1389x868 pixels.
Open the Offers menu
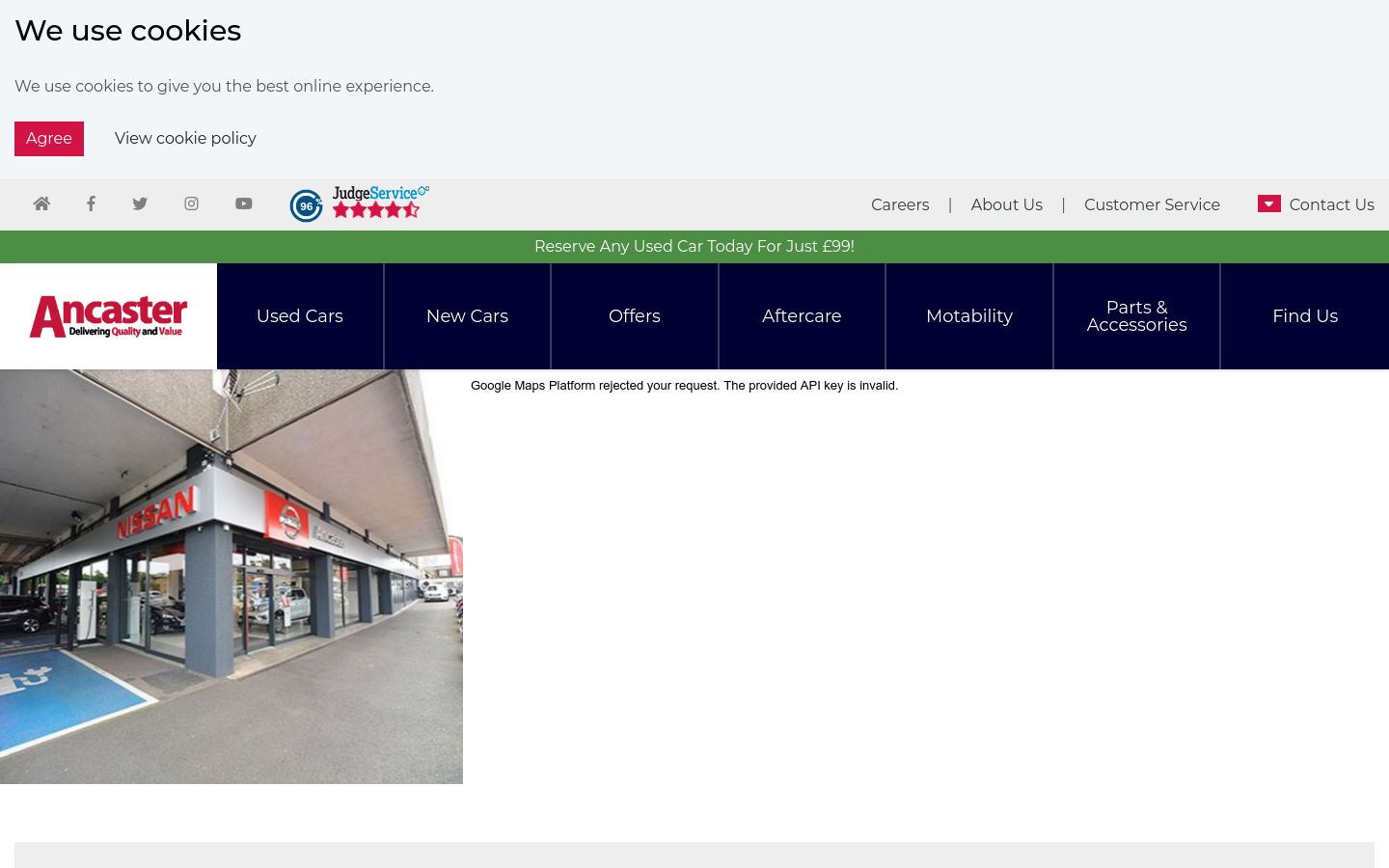(635, 316)
